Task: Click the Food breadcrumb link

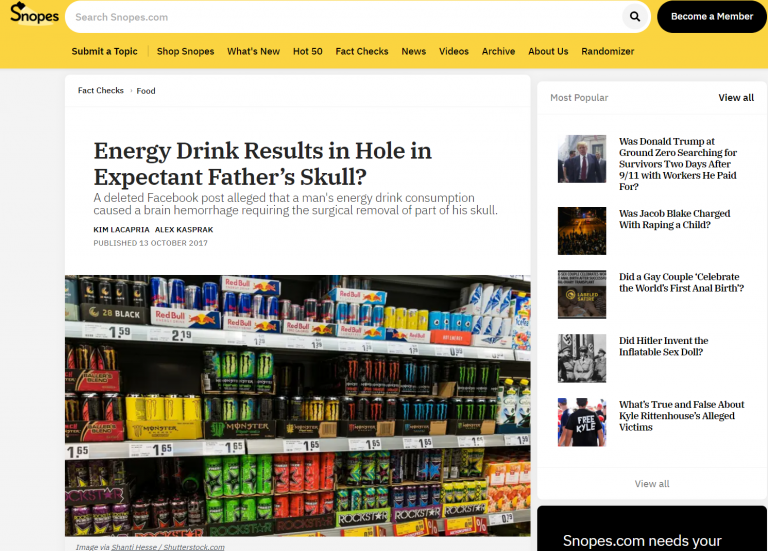Action: click(145, 91)
